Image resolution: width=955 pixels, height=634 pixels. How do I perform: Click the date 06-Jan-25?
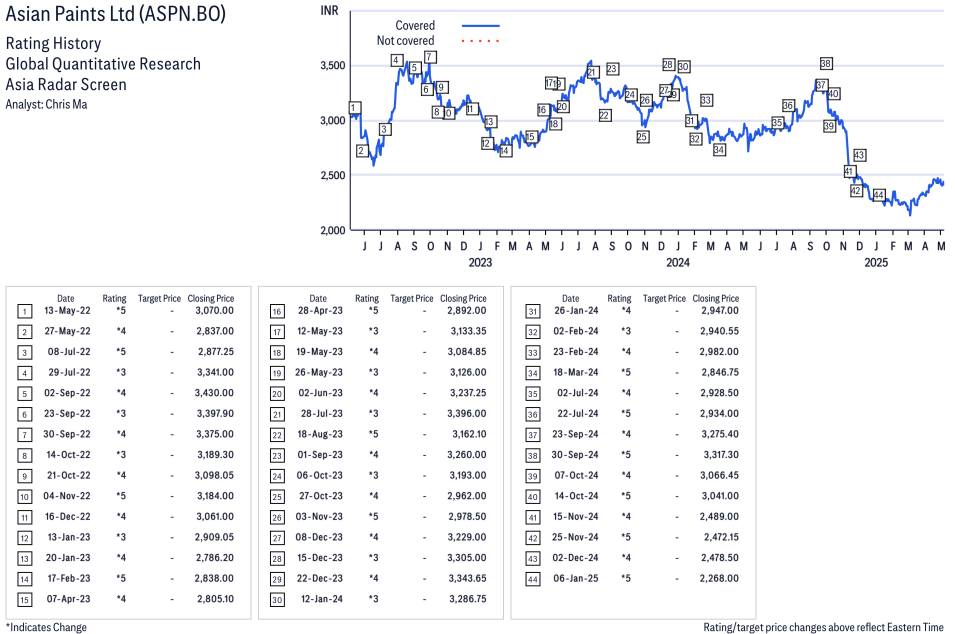tap(576, 578)
